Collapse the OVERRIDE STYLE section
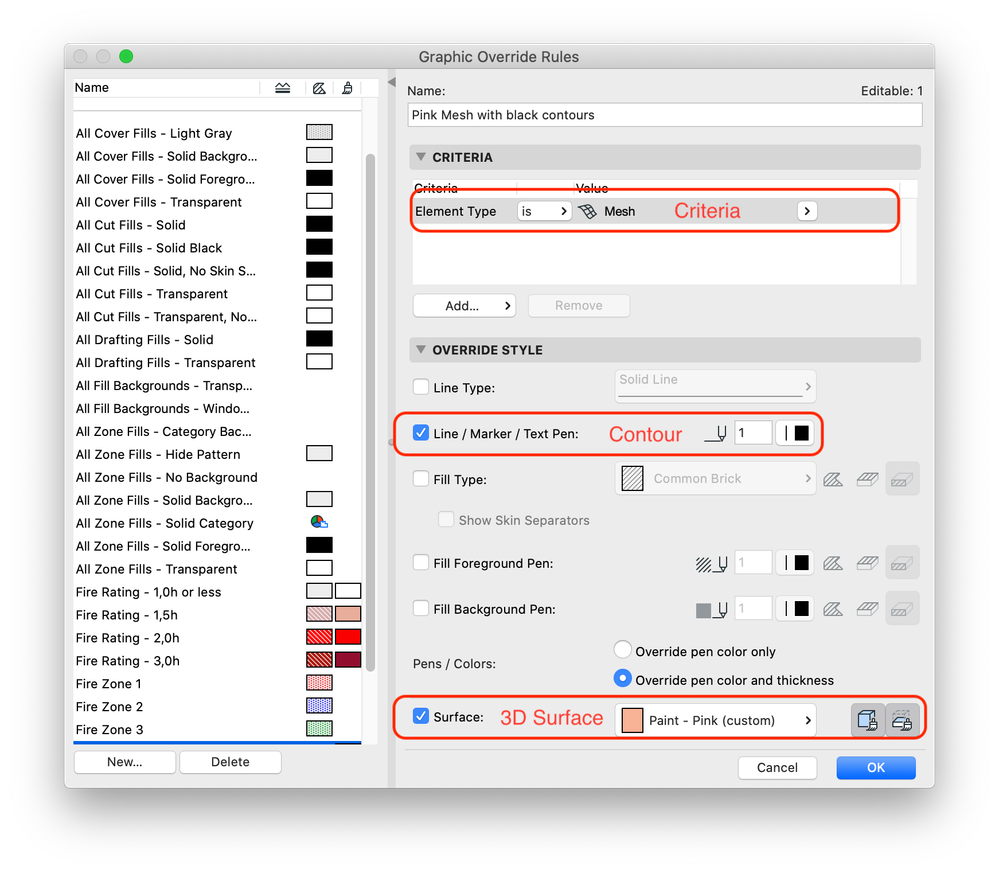Screen dimensions: 999x873 tap(420, 349)
